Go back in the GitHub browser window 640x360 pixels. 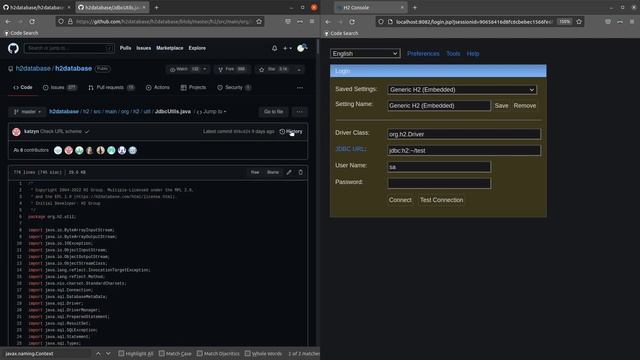point(8,21)
